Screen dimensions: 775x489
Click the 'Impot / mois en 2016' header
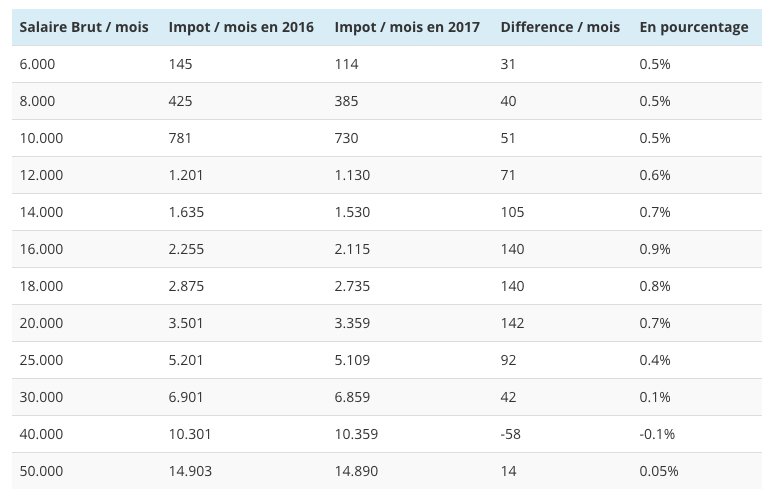(241, 27)
